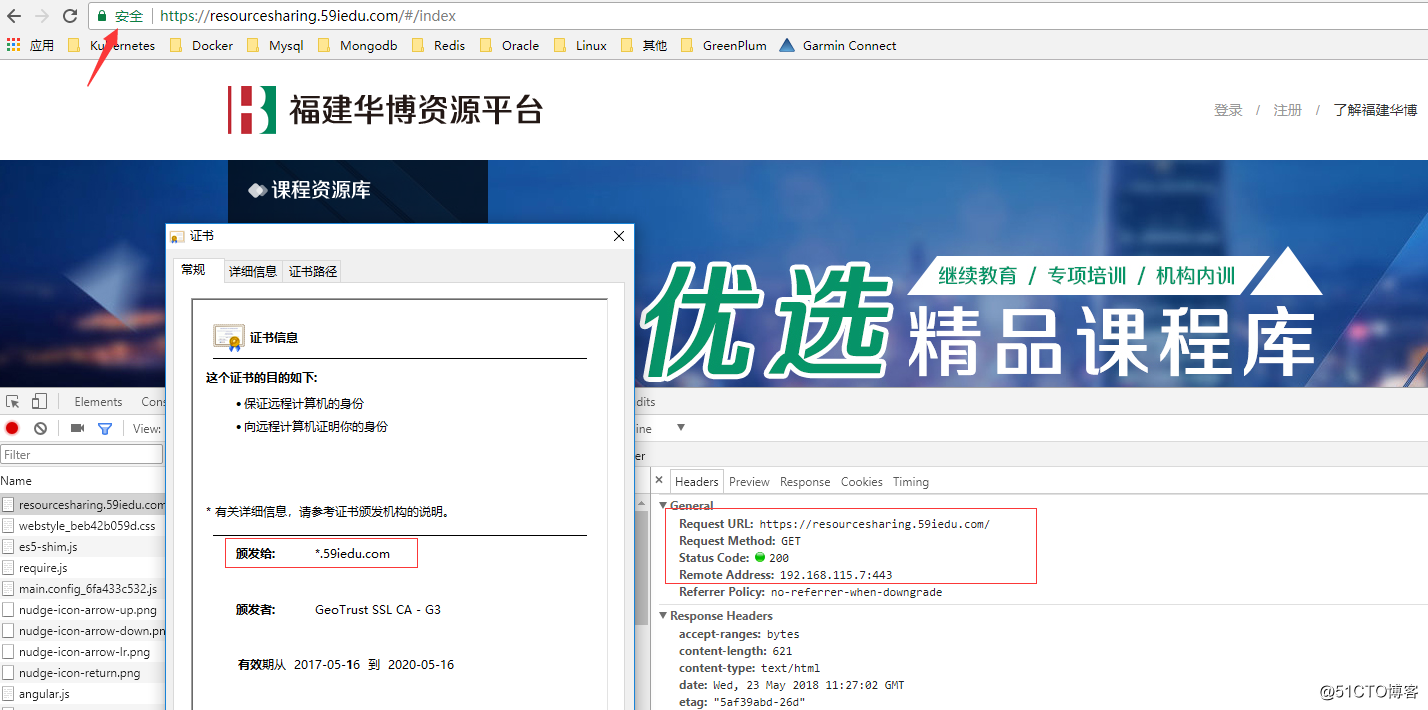The width and height of the screenshot is (1428, 710).
Task: Click the Name column header in network list
Action: 16,481
